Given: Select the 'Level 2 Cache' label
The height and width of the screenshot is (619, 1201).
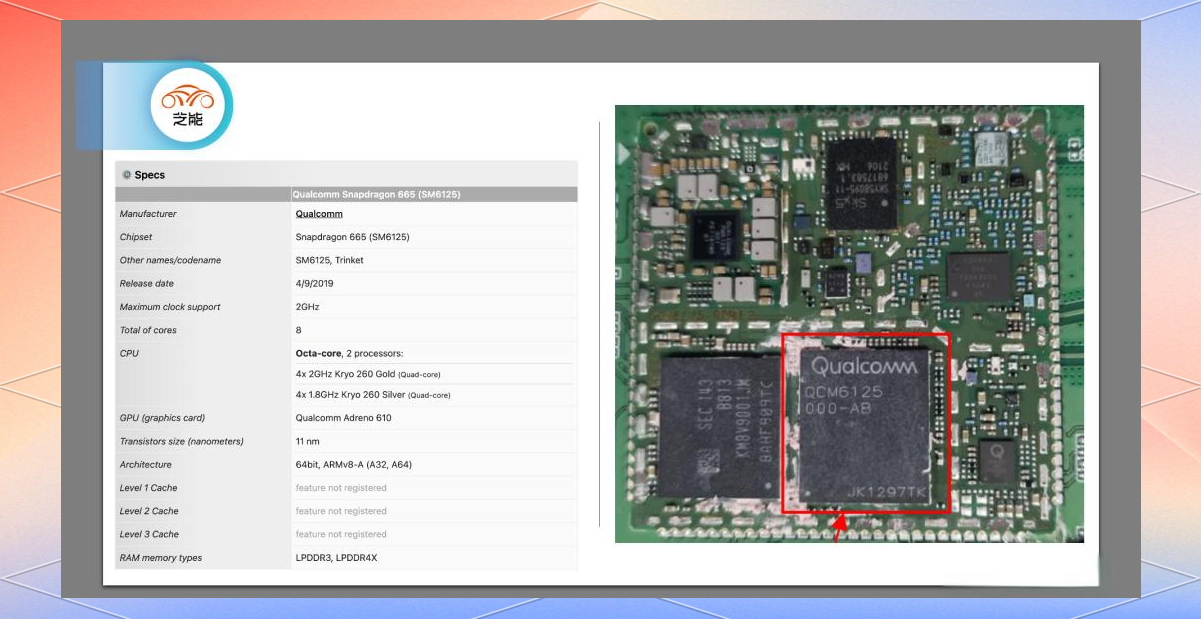Looking at the screenshot, I should coord(149,511).
